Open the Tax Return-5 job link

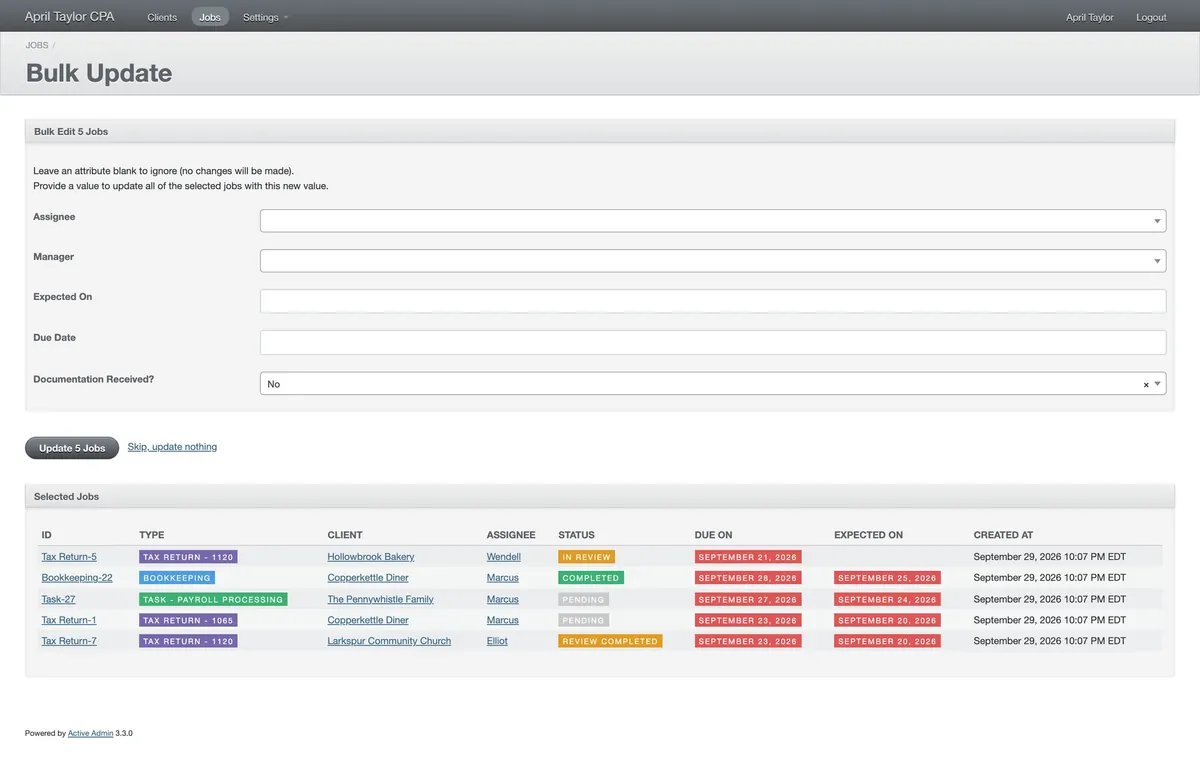69,557
